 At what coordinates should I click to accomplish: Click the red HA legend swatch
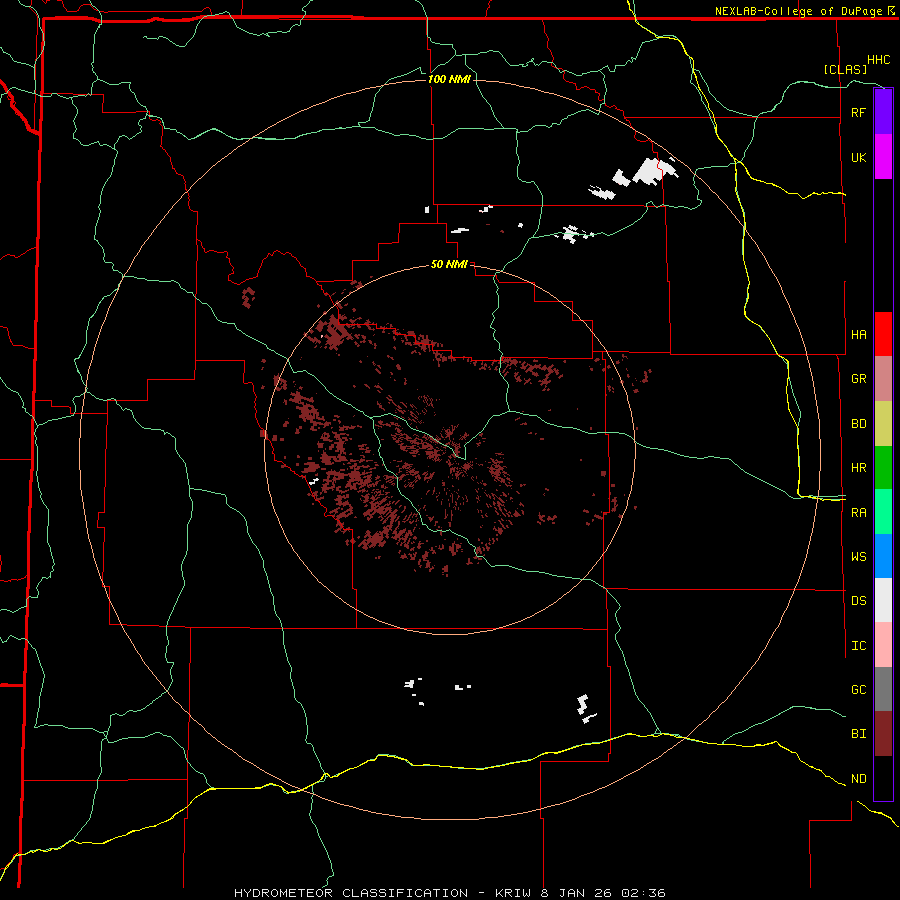[883, 334]
